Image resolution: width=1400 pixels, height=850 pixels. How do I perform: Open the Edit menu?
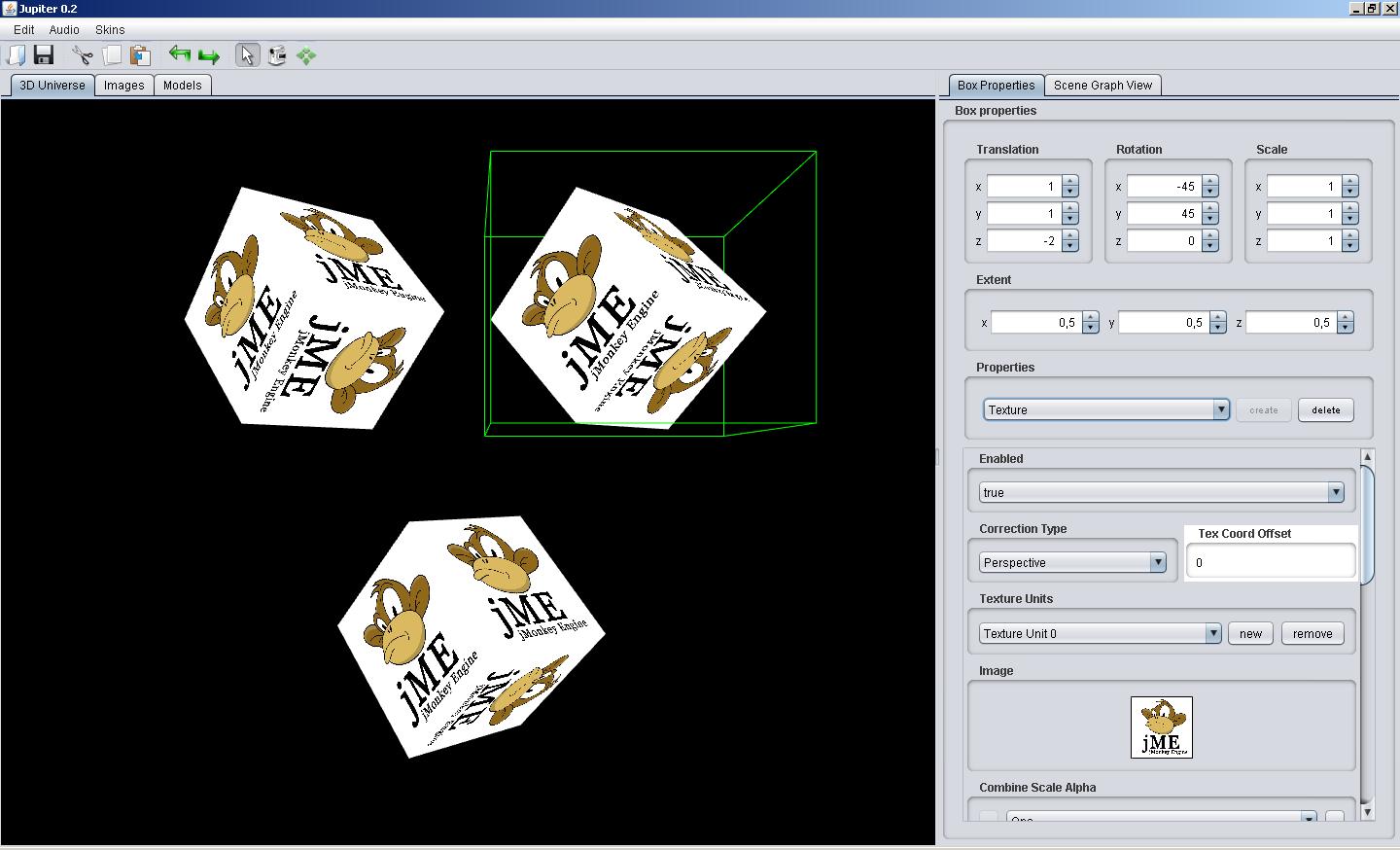coord(24,29)
